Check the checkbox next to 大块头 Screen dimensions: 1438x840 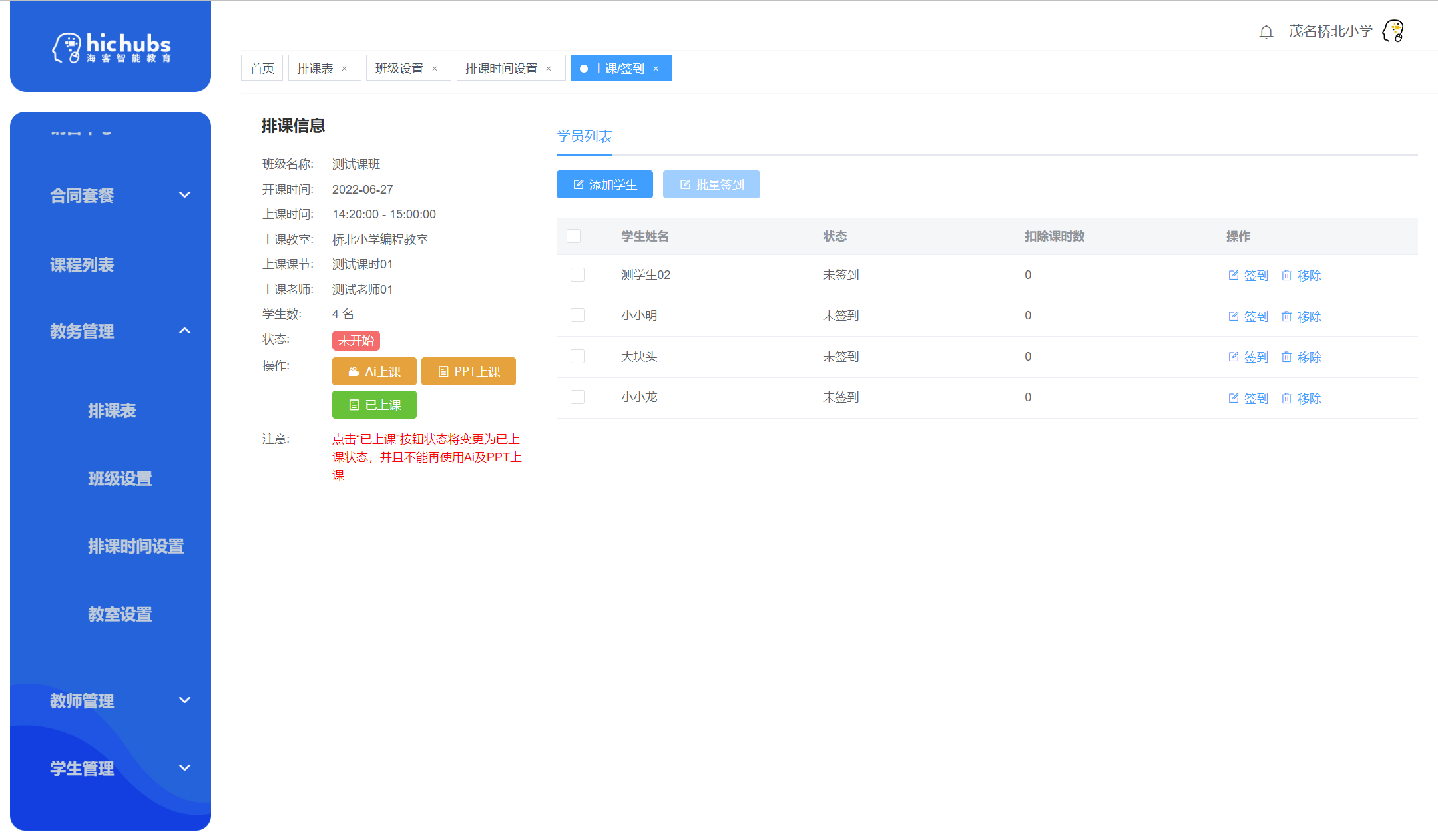(x=577, y=356)
